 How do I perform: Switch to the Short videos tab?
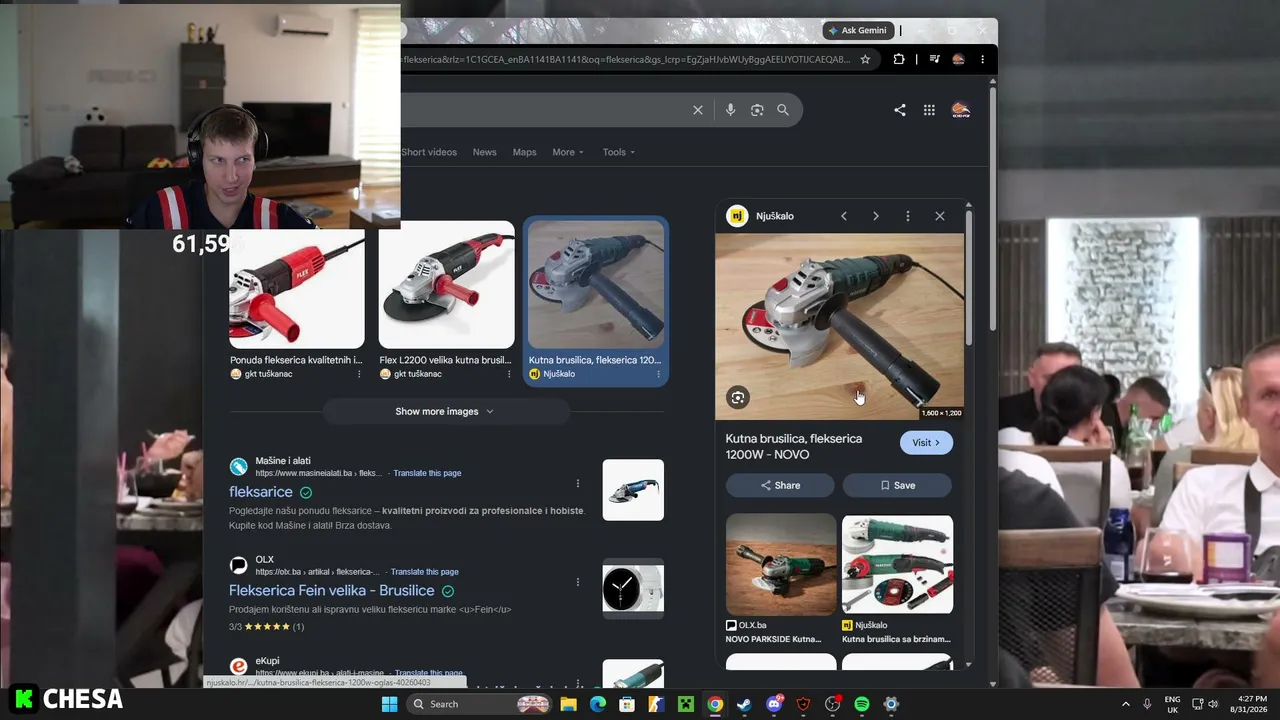click(x=429, y=152)
